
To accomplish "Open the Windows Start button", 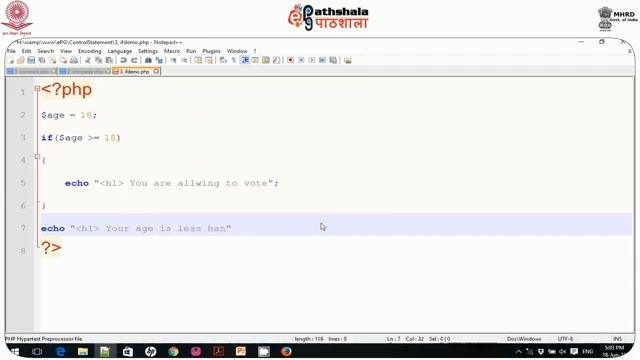I will click(15, 351).
